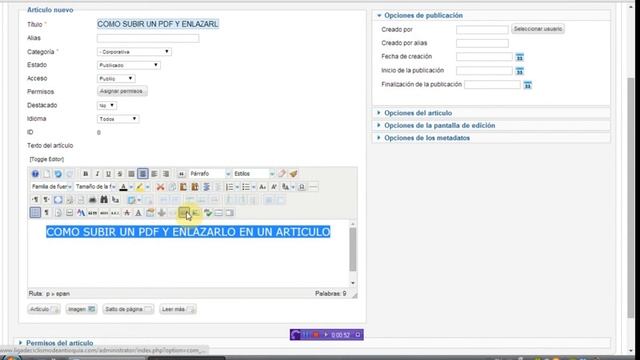Open the Acceso dropdown

point(116,78)
